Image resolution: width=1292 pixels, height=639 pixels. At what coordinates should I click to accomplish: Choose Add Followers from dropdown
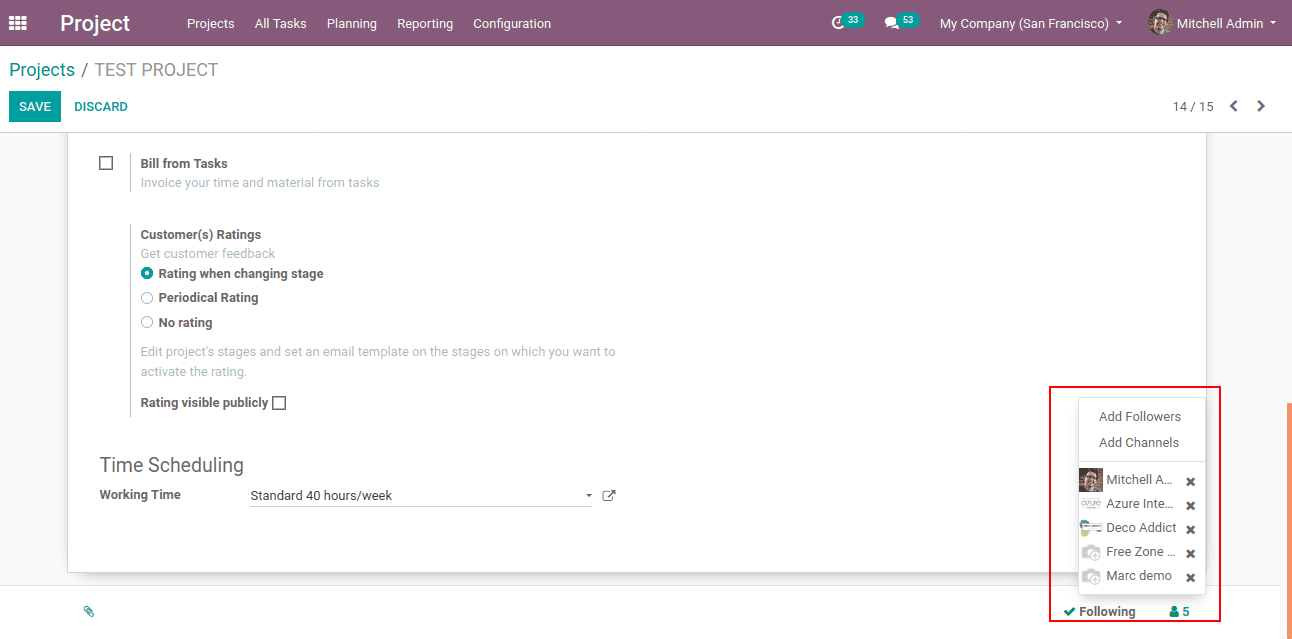[x=1140, y=416]
